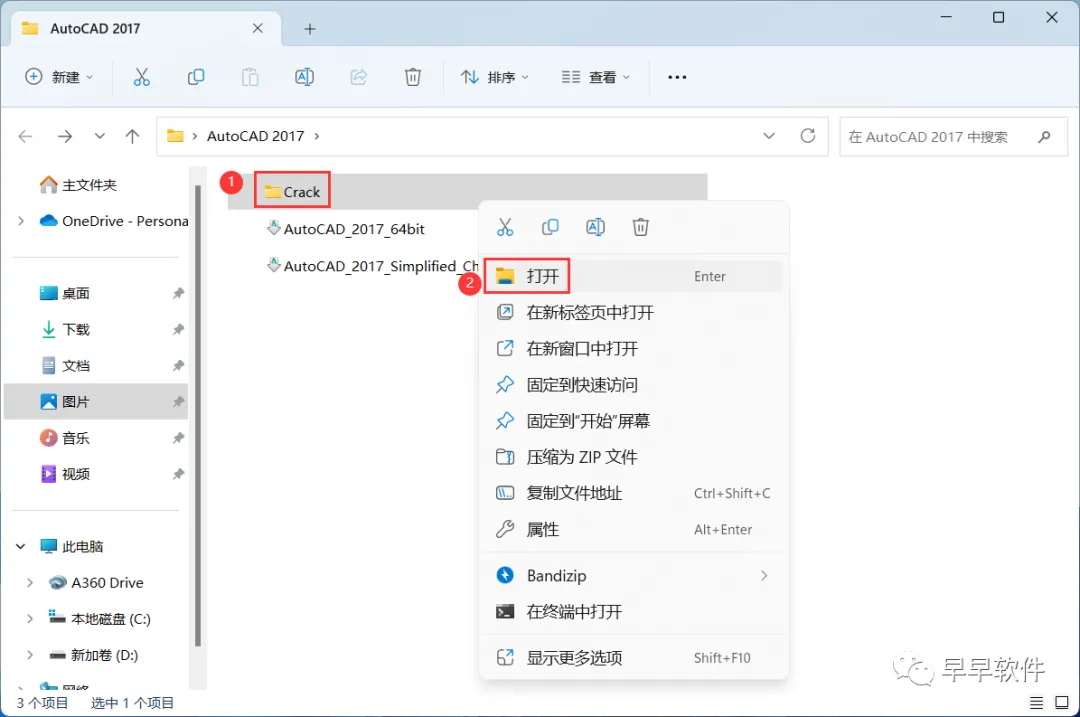Click AutoCAD 2017 breadcrumb in address bar
This screenshot has height=717, width=1080.
[x=256, y=136]
